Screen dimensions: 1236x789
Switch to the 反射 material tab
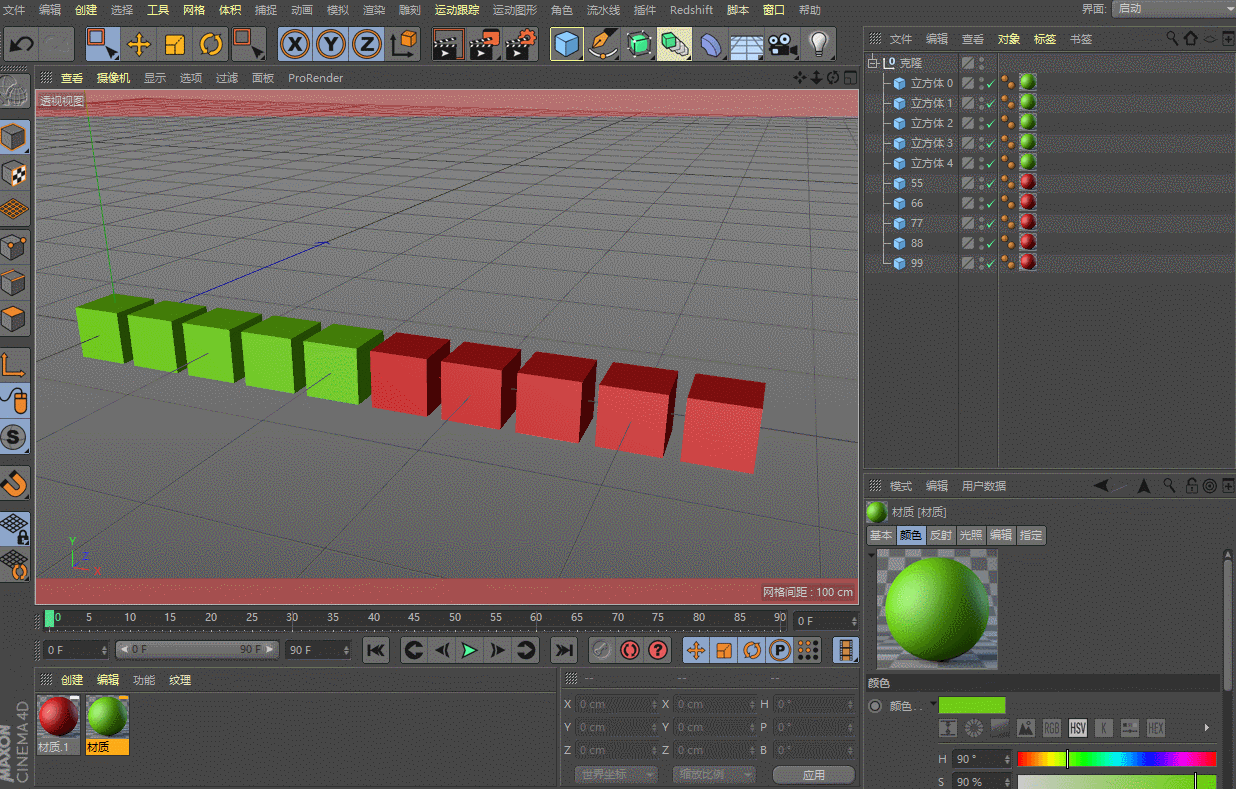coord(941,535)
